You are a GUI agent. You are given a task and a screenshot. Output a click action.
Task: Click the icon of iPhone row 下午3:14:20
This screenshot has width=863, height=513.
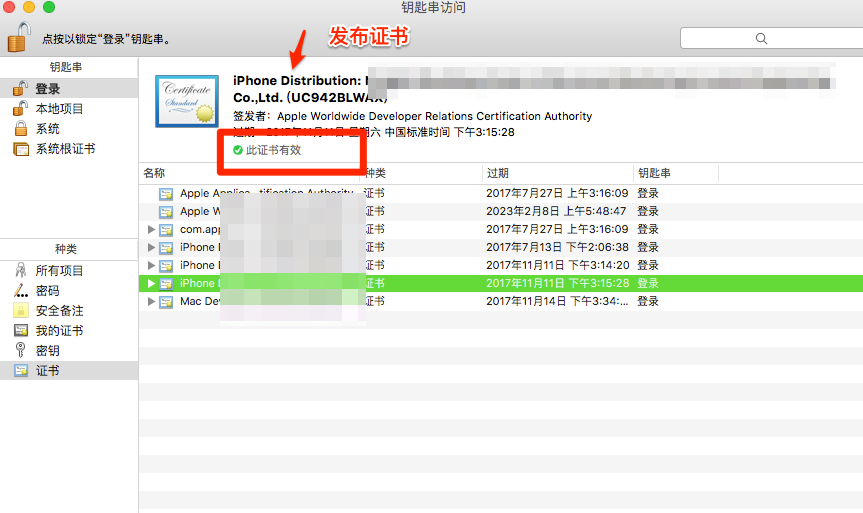point(166,266)
